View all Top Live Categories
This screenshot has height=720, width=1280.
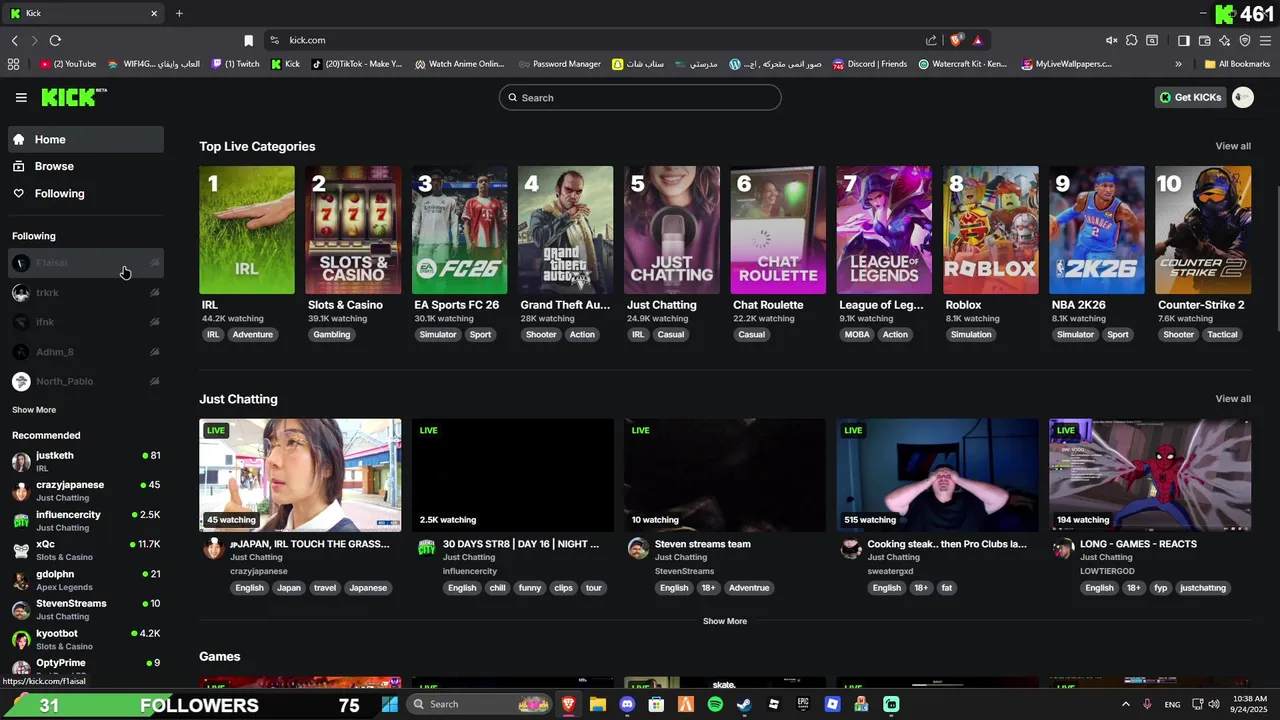click(1233, 146)
